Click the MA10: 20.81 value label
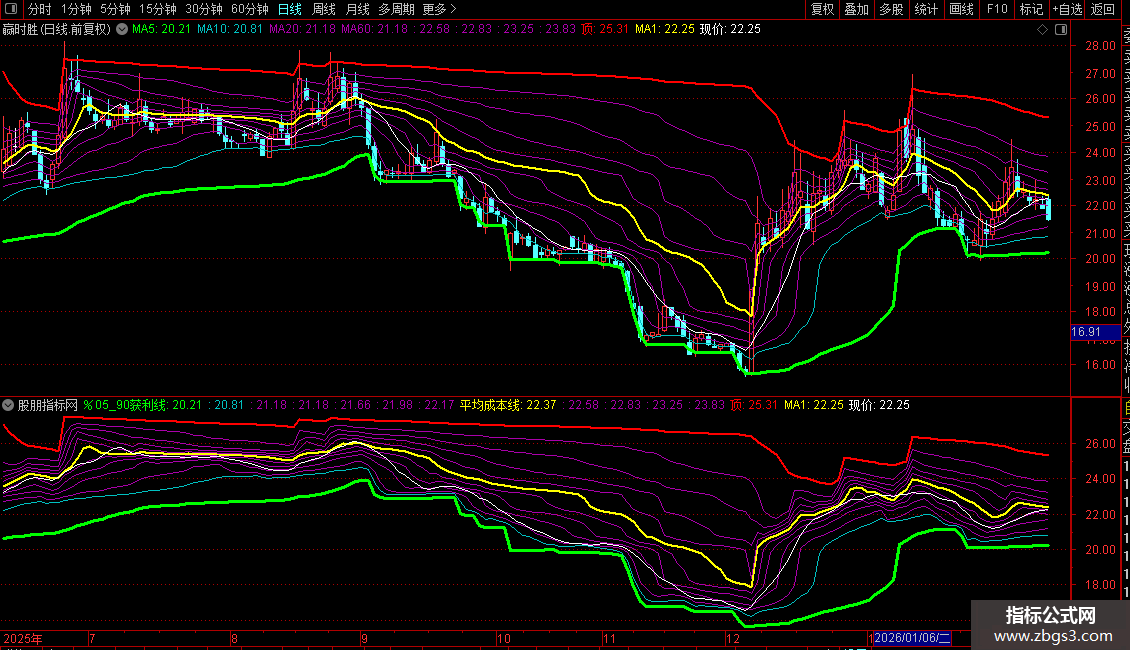 230,30
